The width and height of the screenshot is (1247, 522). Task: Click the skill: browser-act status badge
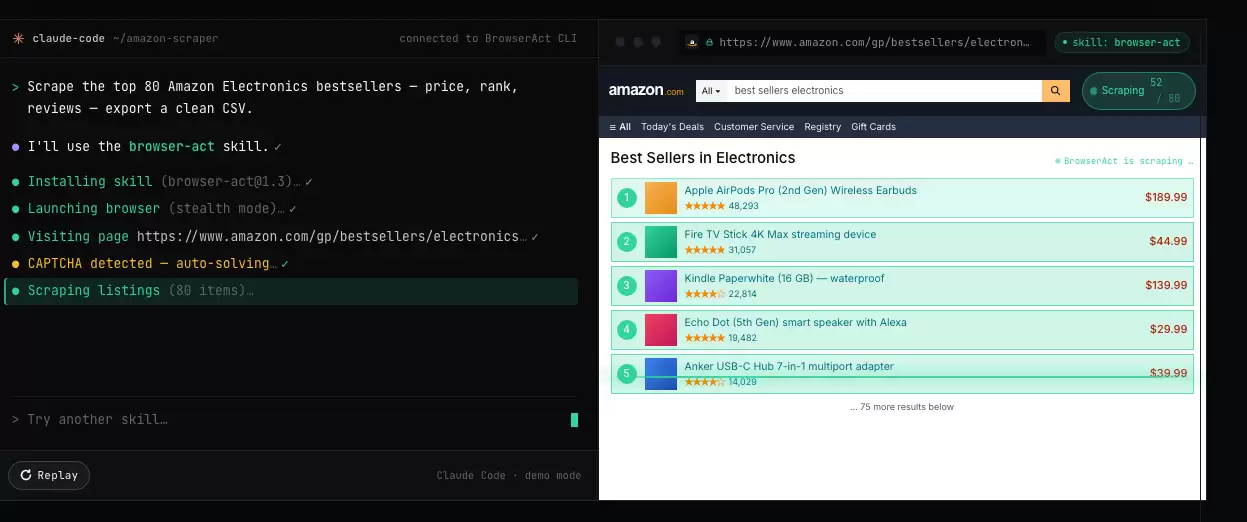click(1122, 43)
